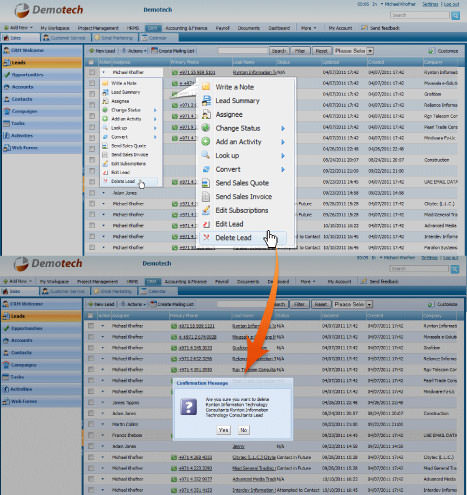Screen dimensions: 467x495
Task: Tick select-all header checkbox in upper screenshot grid
Action: click(x=91, y=62)
